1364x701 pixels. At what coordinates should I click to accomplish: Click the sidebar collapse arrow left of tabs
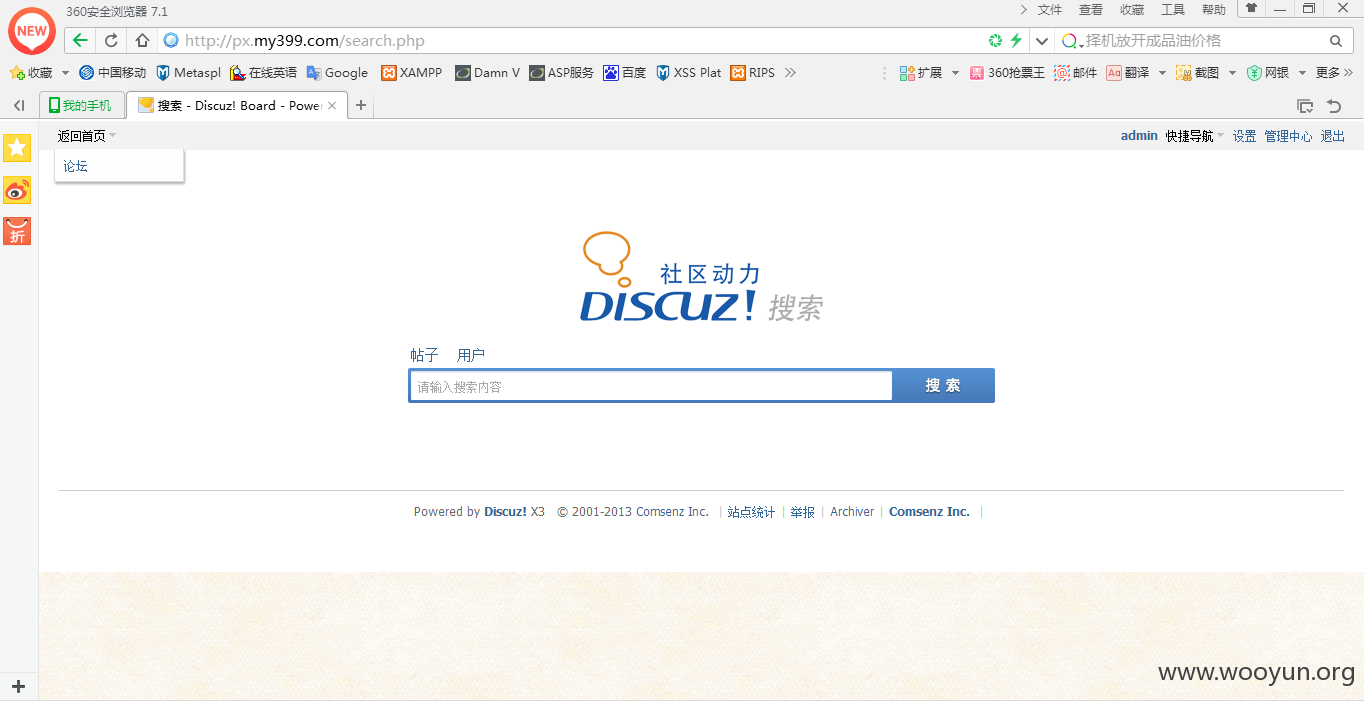click(x=19, y=105)
